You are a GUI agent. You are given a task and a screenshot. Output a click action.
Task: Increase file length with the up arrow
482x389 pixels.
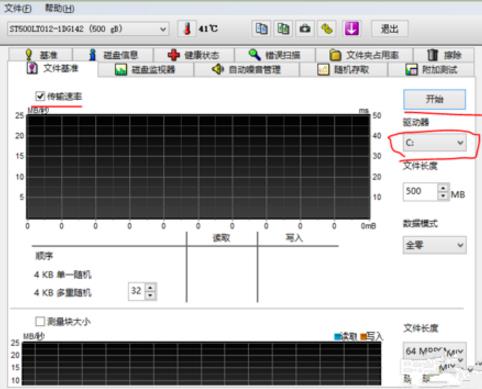pyautogui.click(x=443, y=188)
